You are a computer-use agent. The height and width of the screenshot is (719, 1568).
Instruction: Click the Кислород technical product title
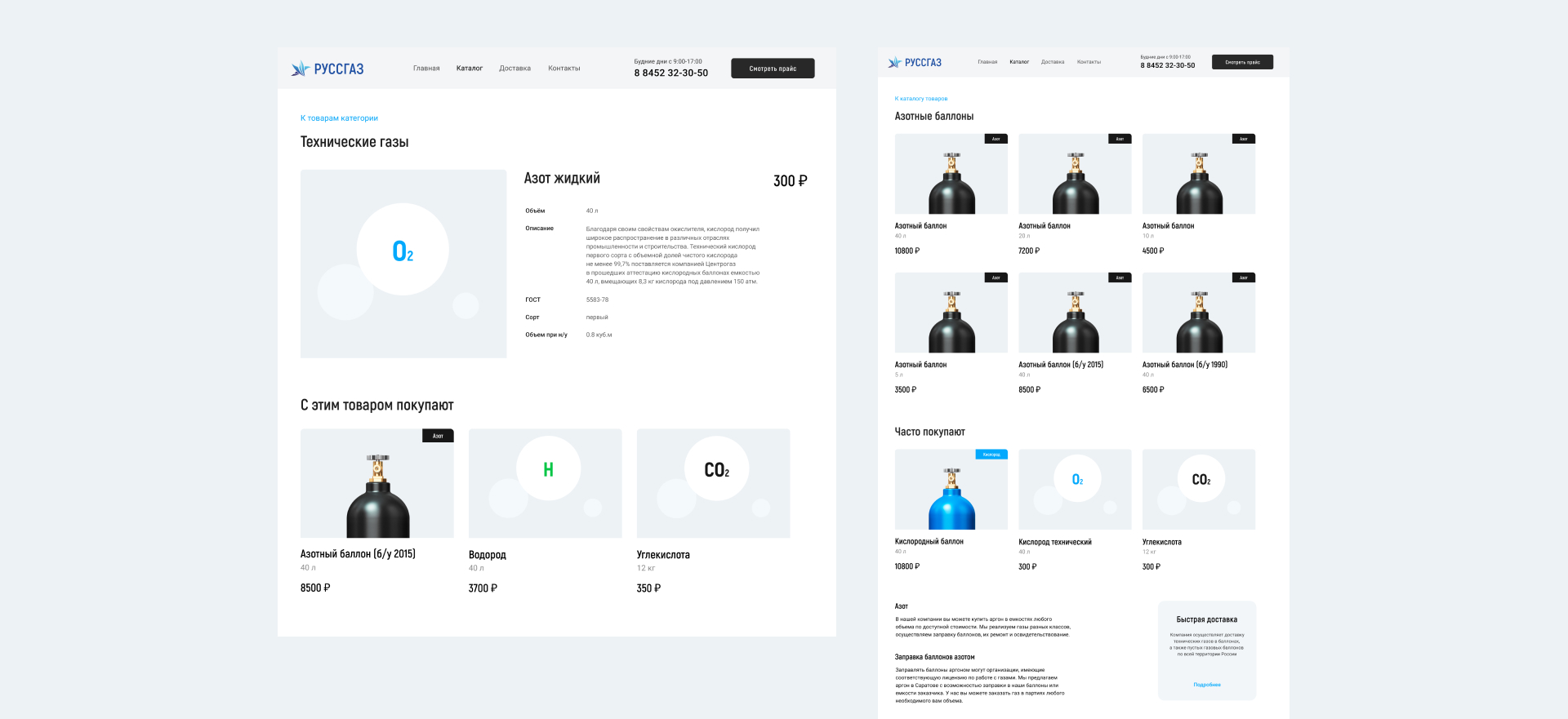[x=1055, y=542]
